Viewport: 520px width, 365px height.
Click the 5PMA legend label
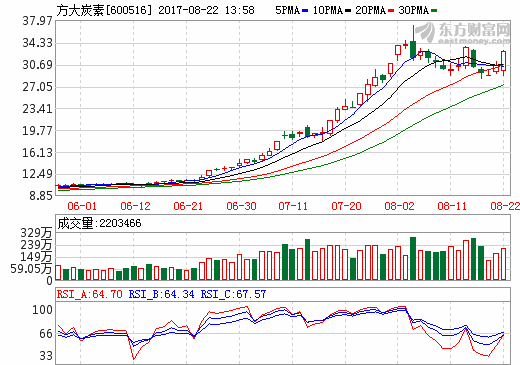287,10
